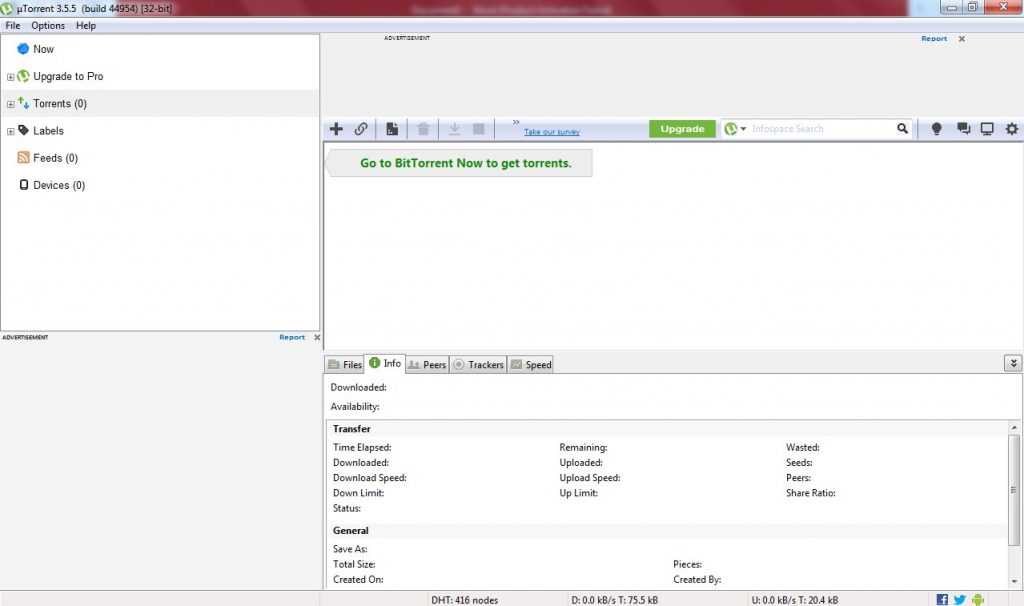Collapse the detail pane with double-chevron button

coord(1013,364)
